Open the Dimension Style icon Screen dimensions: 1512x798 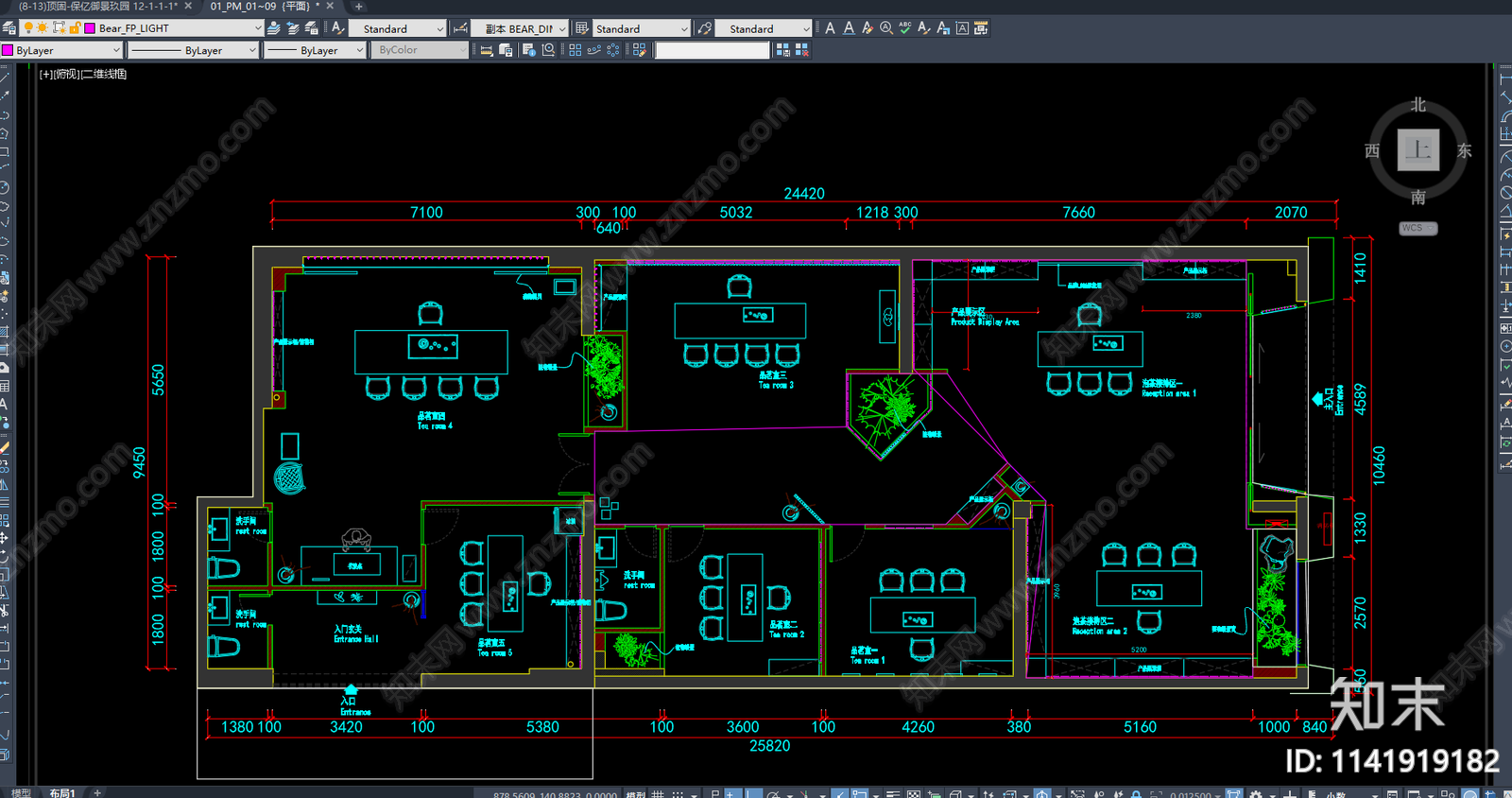coord(459,28)
